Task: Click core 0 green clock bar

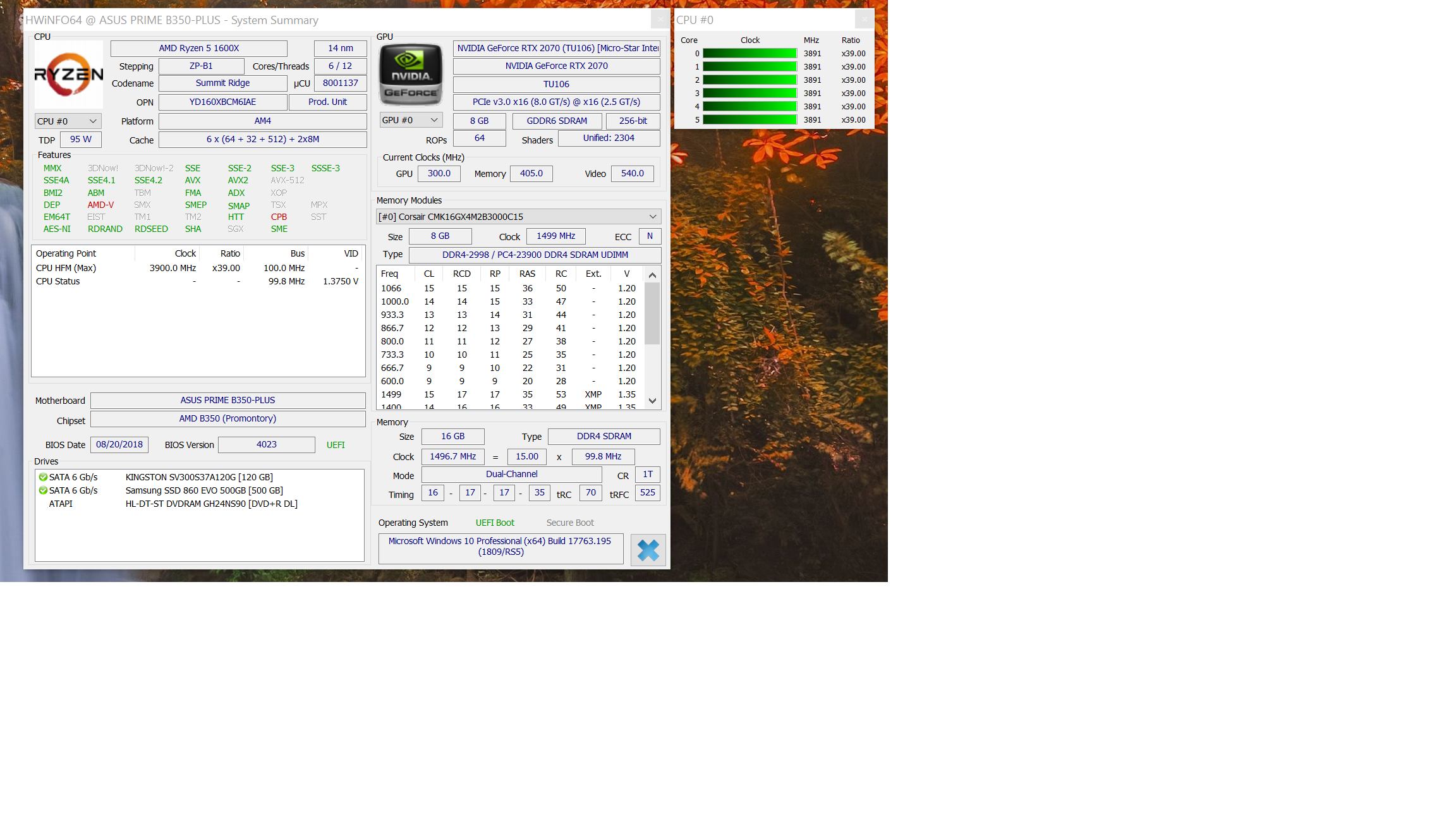Action: [749, 54]
